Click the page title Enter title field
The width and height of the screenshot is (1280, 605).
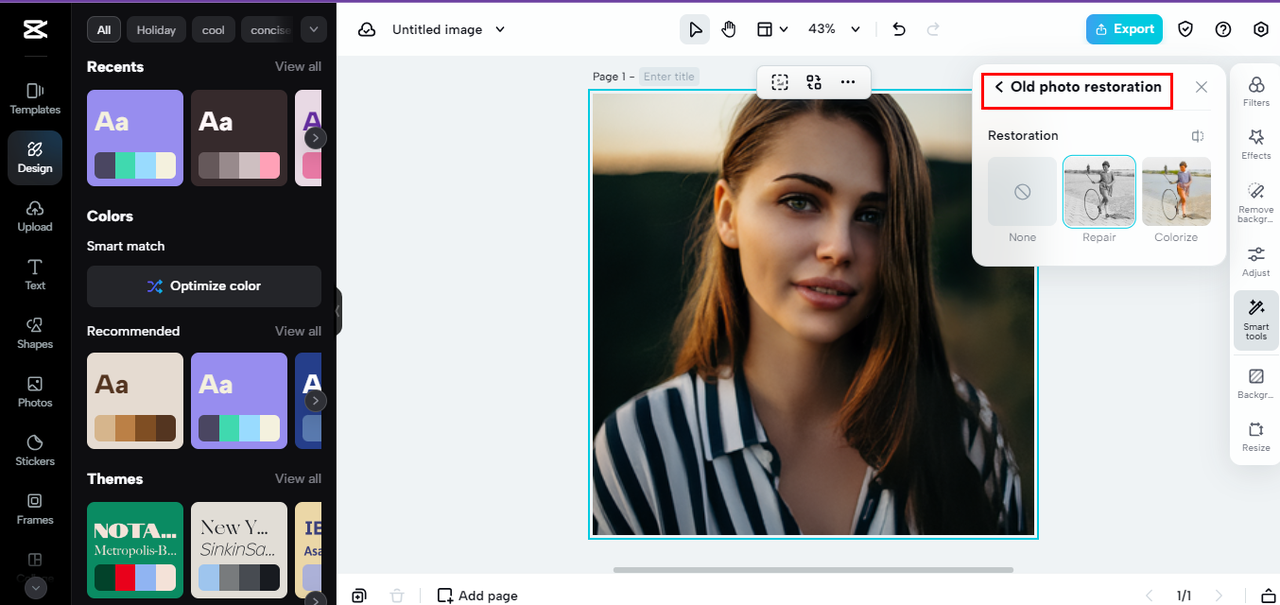669,77
